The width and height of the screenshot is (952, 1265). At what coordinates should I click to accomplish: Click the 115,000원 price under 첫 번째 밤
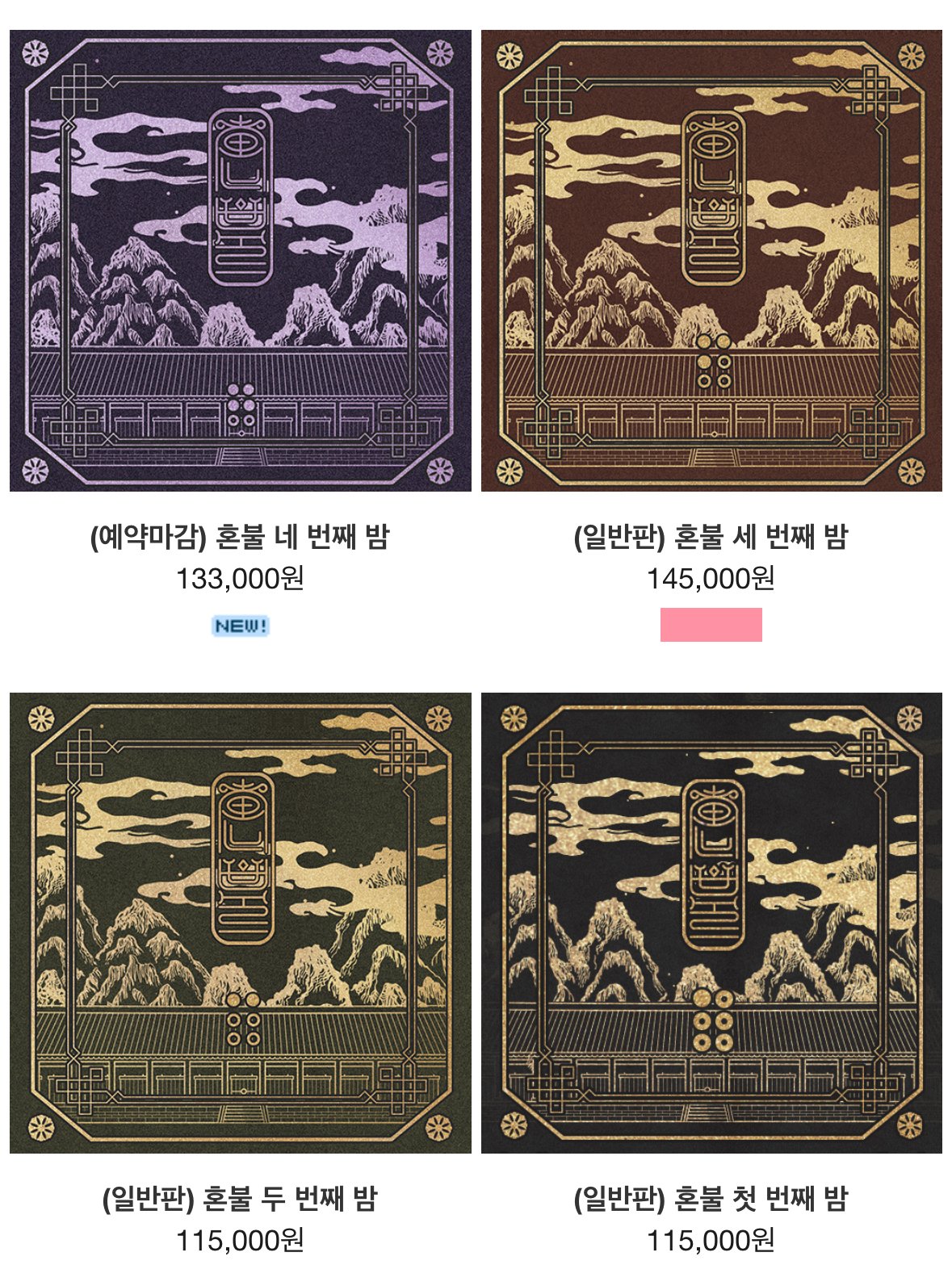pyautogui.click(x=711, y=1241)
